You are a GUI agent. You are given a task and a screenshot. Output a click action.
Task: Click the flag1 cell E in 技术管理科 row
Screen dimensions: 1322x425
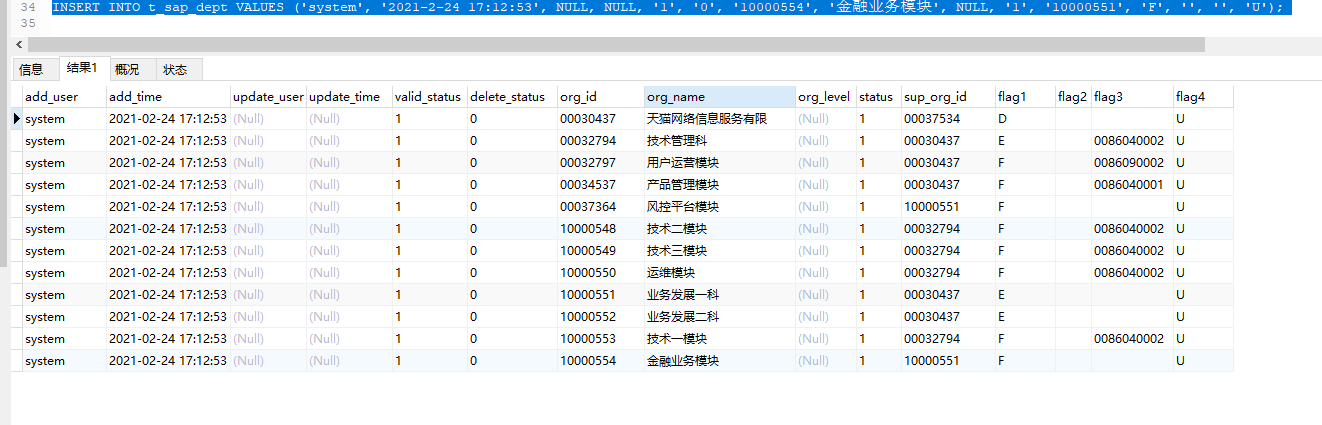tap(1025, 141)
